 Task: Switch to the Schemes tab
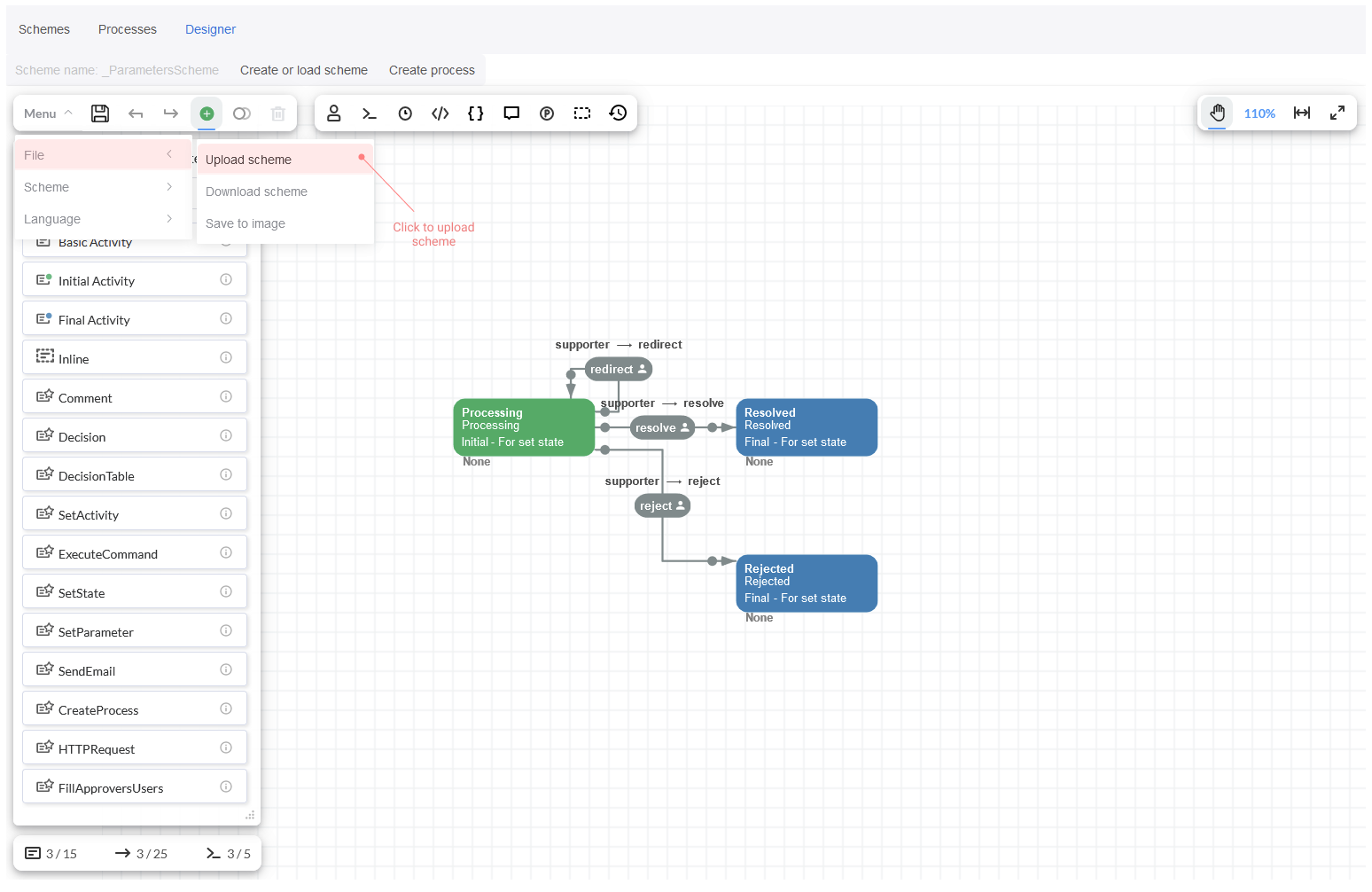pyautogui.click(x=44, y=29)
